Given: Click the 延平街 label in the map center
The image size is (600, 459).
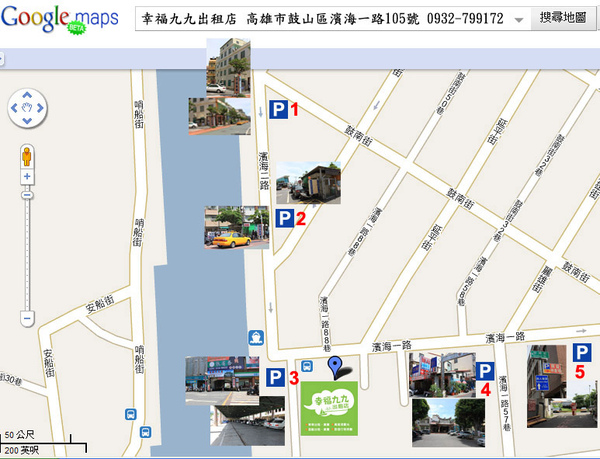Looking at the screenshot, I should coord(432,238).
